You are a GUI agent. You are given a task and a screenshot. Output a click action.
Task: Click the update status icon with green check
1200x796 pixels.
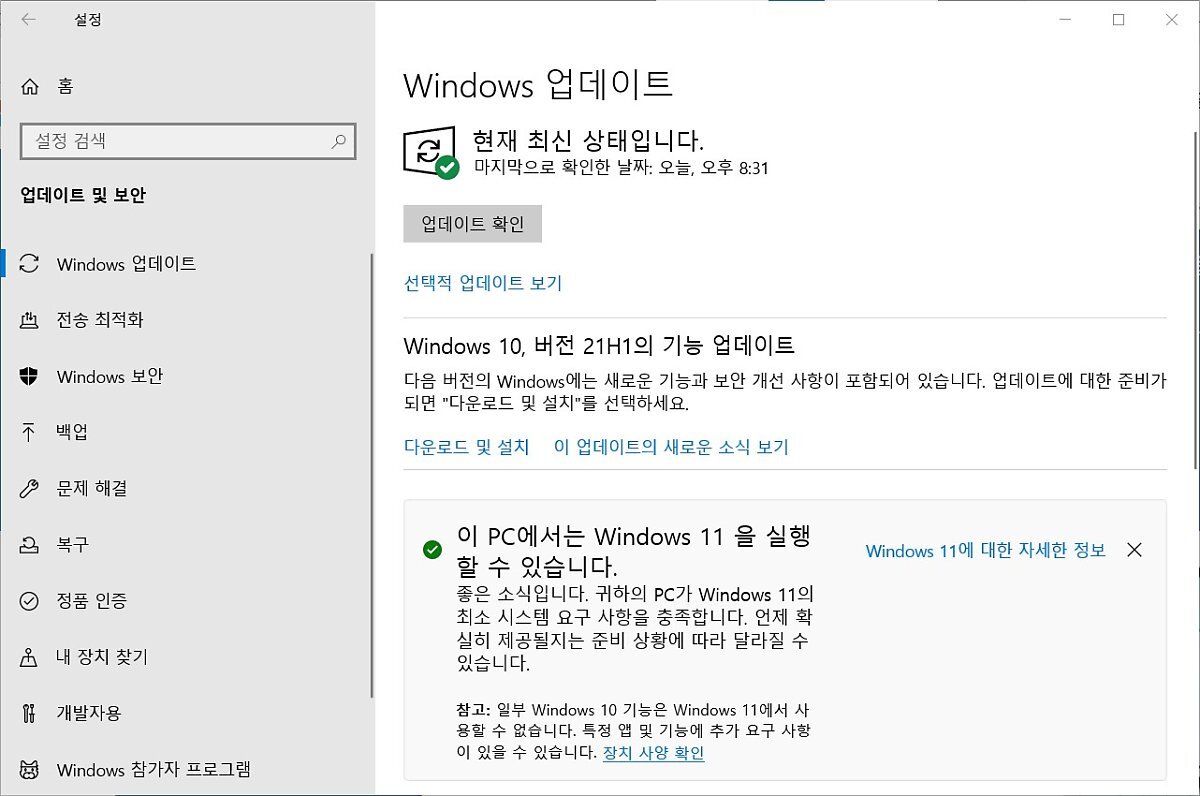pos(430,153)
